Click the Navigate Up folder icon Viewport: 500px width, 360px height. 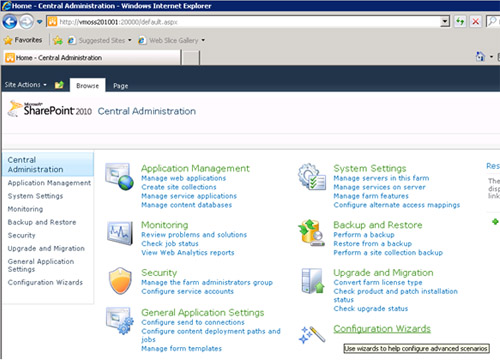pos(59,85)
